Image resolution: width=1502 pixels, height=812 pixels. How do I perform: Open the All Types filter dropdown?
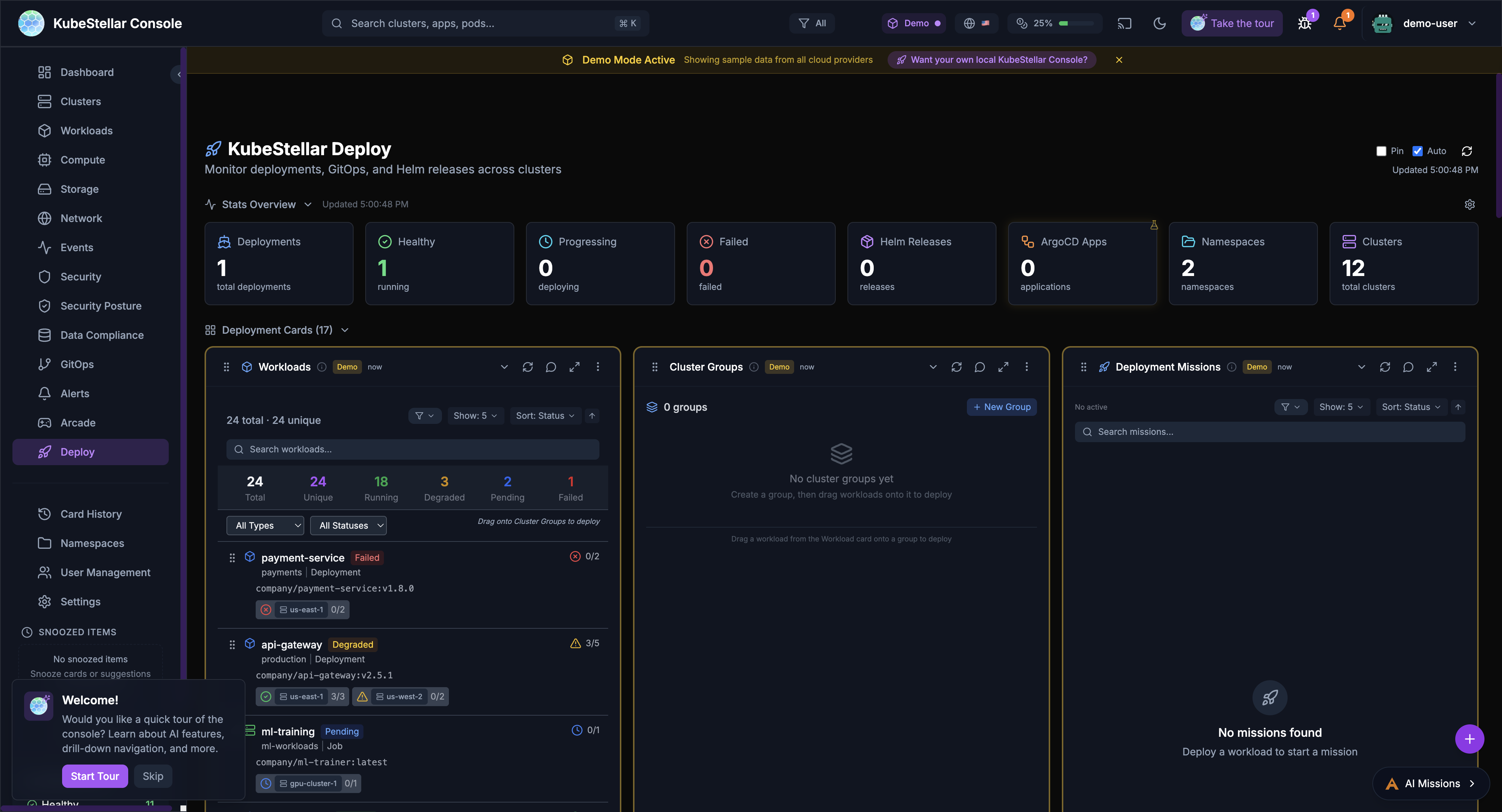(x=265, y=525)
